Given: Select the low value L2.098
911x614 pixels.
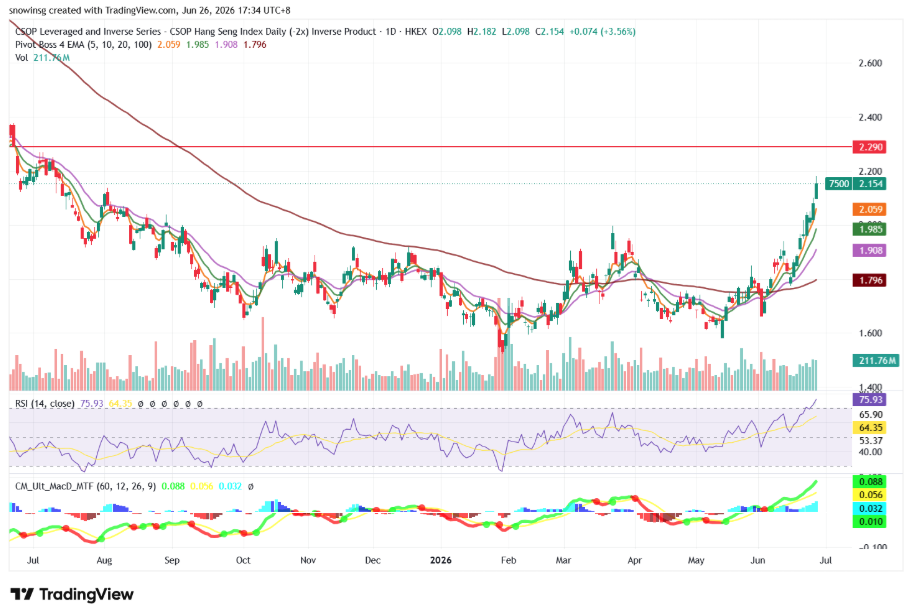Looking at the screenshot, I should coord(516,31).
